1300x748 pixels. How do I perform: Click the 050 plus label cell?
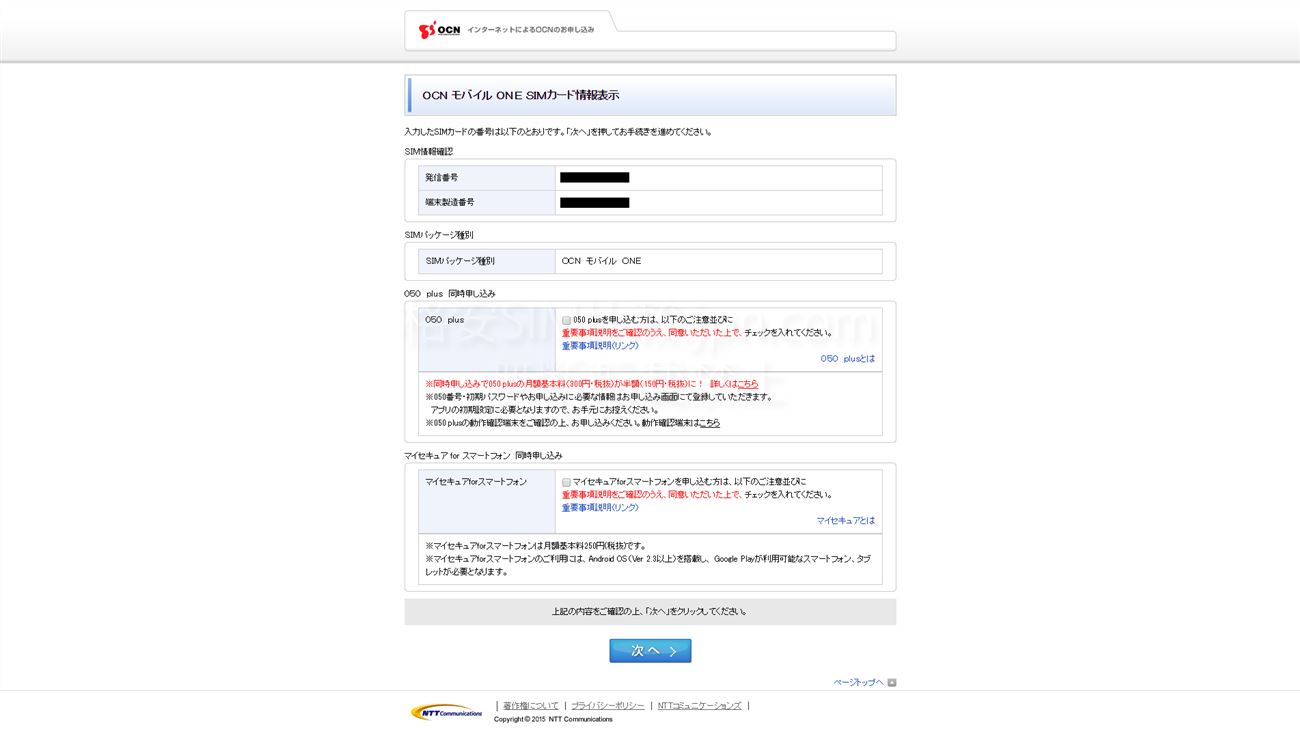tap(487, 340)
